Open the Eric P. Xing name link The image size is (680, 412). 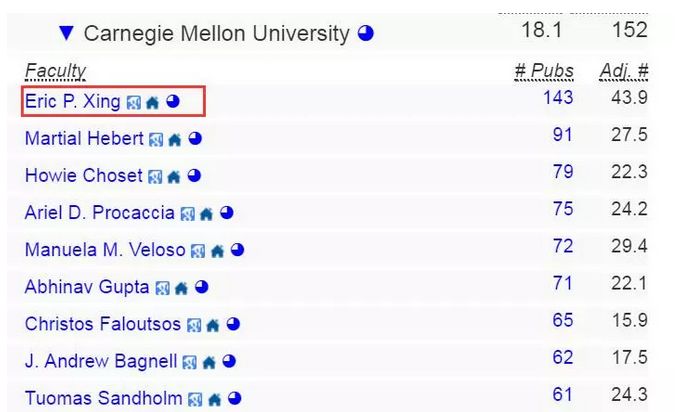pos(72,101)
